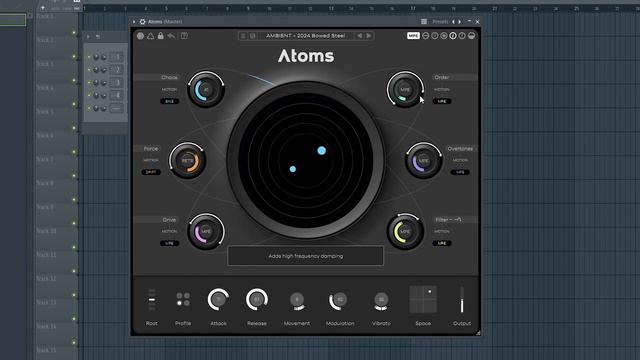
Task: Select next preset in FL wrapper title bar
Action: click(460, 22)
